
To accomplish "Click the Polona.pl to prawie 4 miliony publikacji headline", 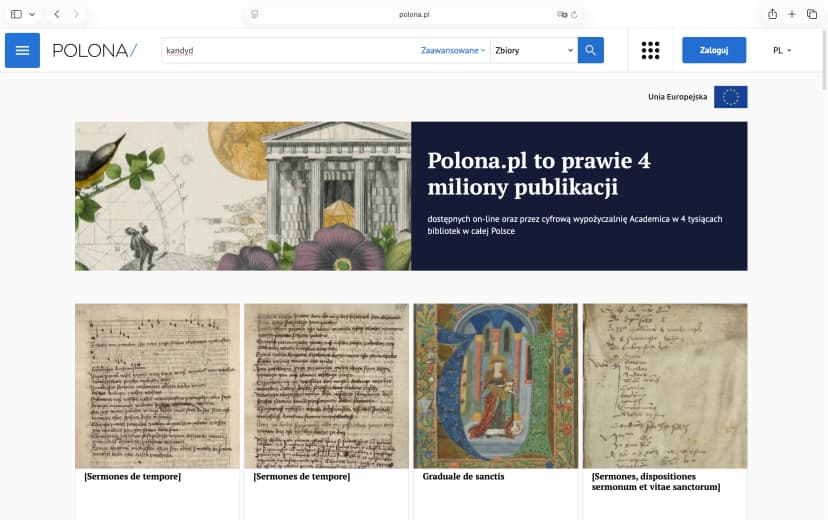I will pos(539,173).
